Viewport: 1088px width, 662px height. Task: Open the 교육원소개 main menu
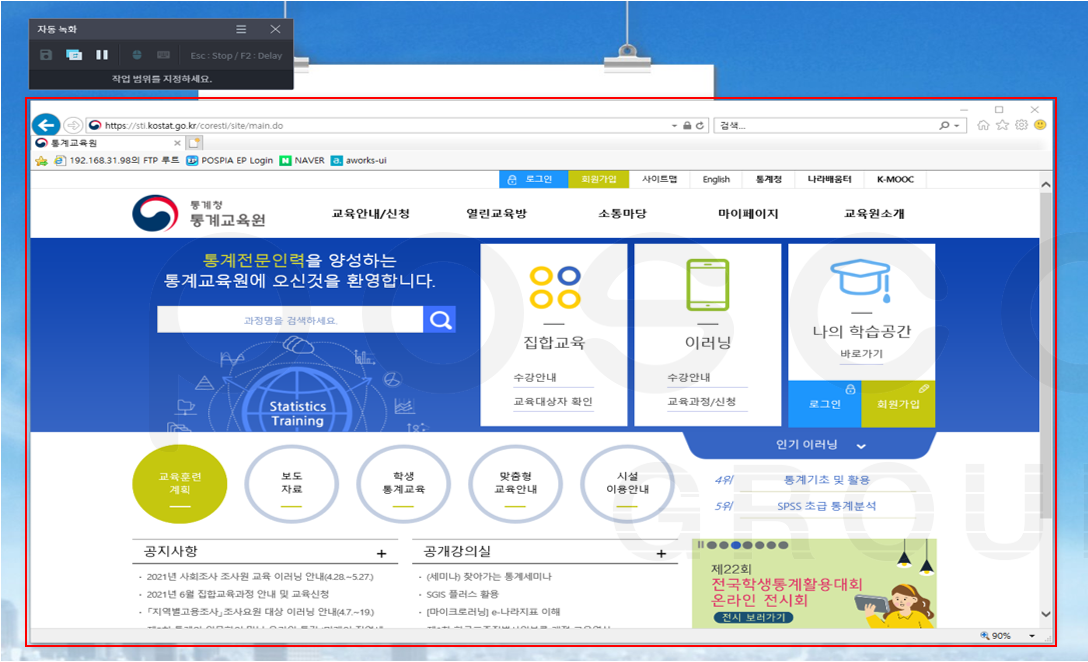[x=874, y=214]
